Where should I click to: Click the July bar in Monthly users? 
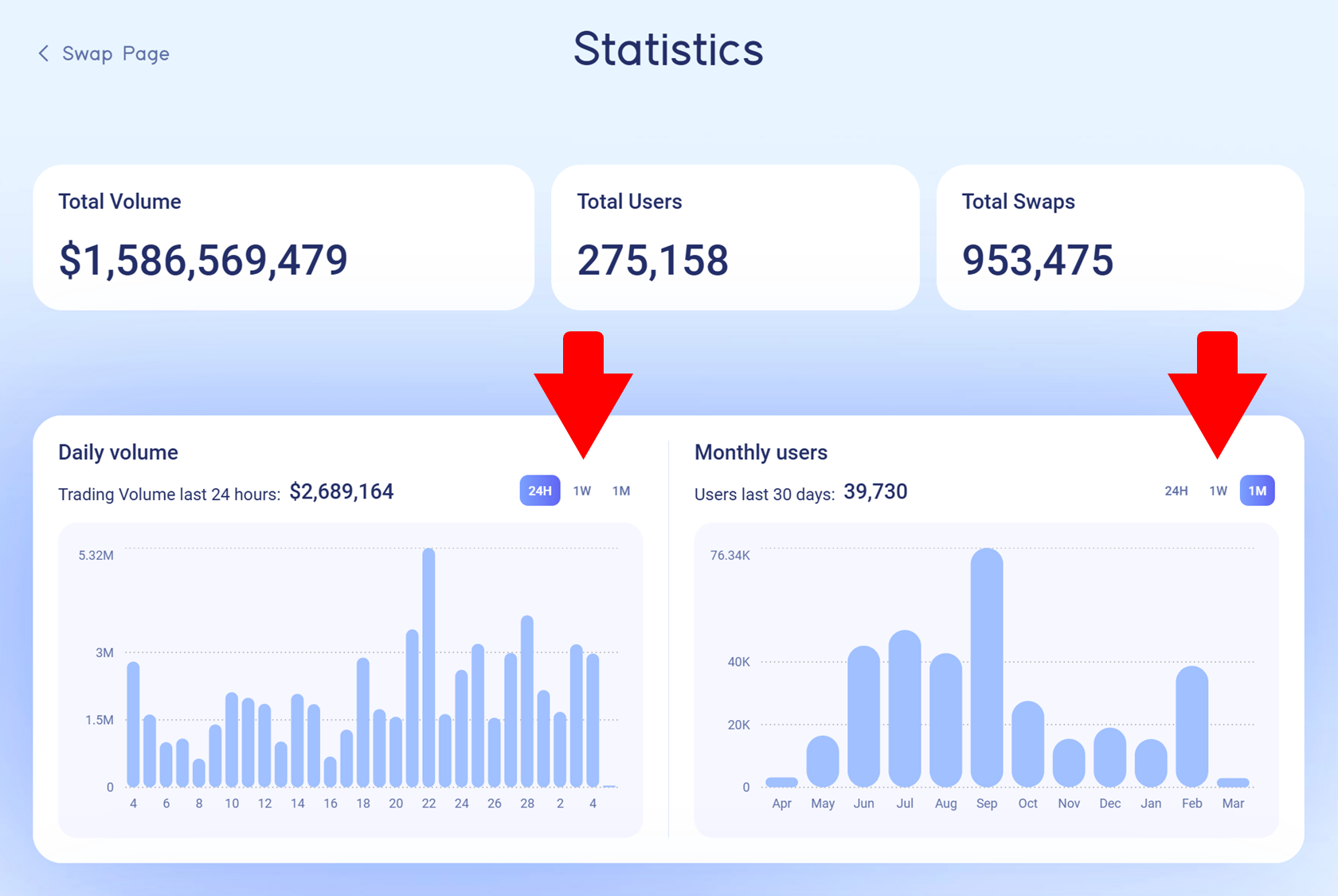coord(904,709)
